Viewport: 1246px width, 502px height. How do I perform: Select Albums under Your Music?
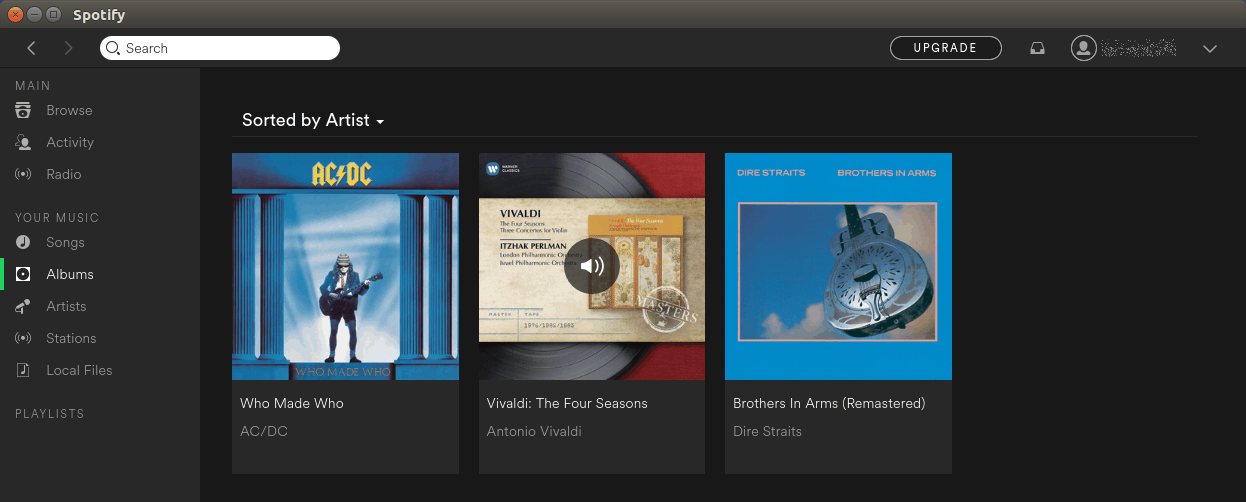click(x=70, y=274)
